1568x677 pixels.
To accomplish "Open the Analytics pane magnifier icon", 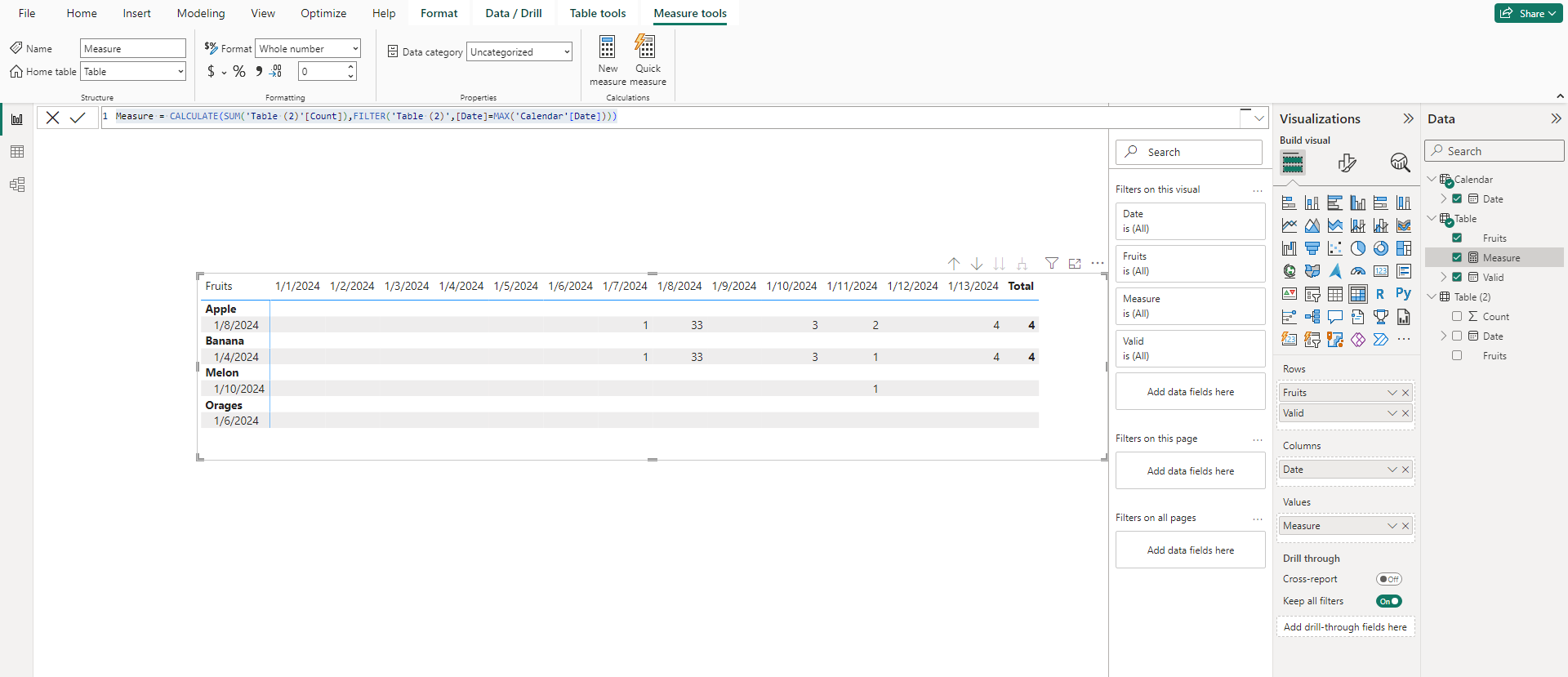I will coord(1400,163).
